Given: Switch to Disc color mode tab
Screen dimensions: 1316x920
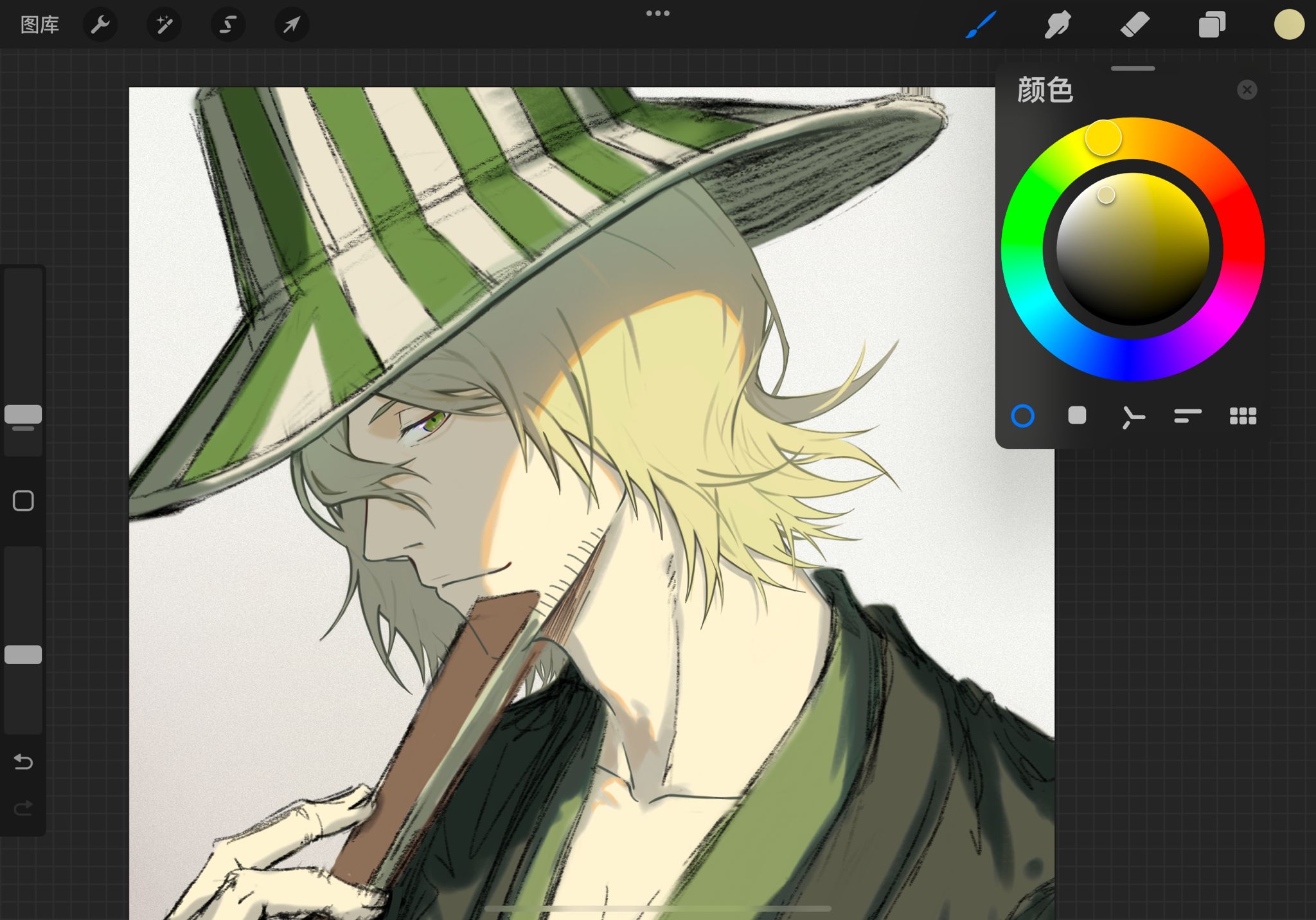Looking at the screenshot, I should [x=1022, y=416].
